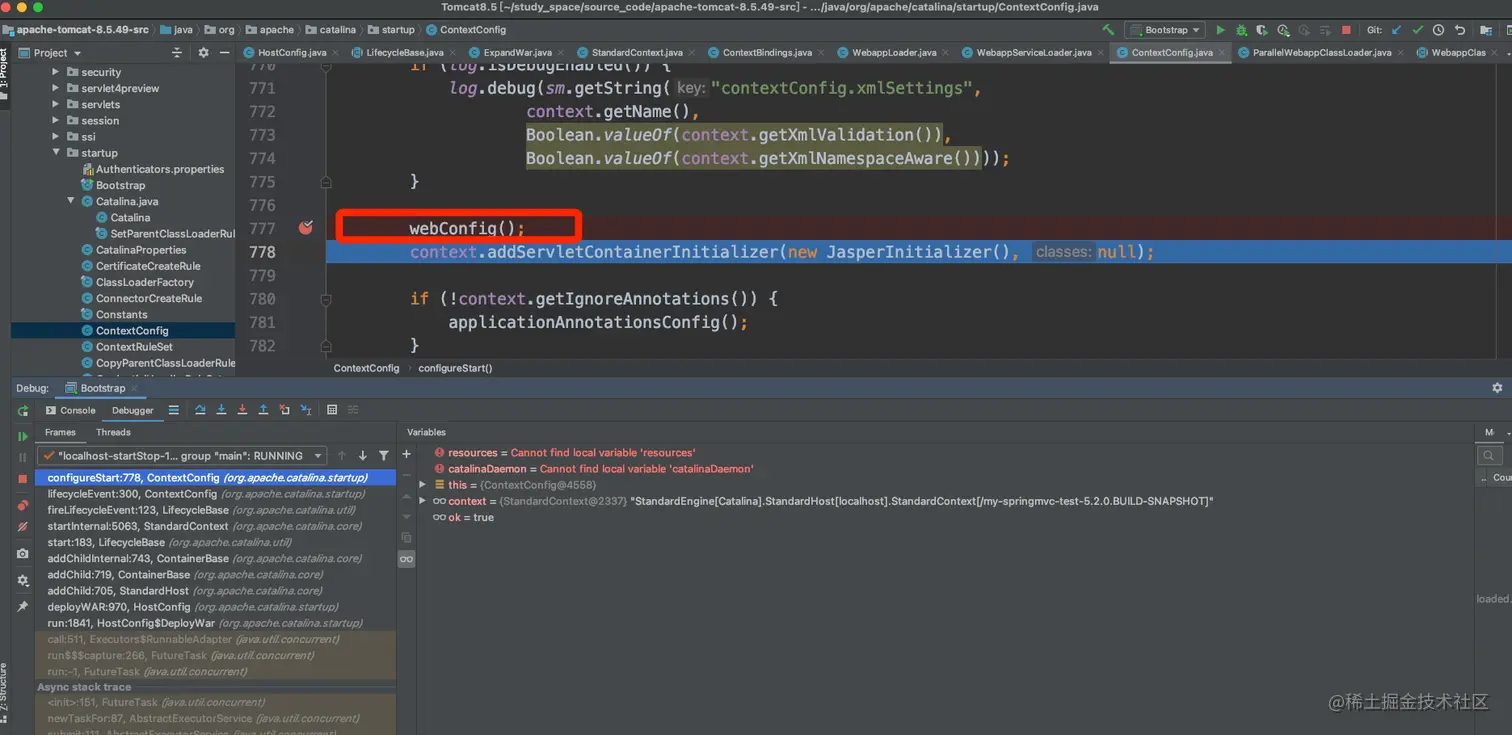
Task: Click Rerun Bootstrap icon in Debug panel
Action: pyautogui.click(x=22, y=410)
